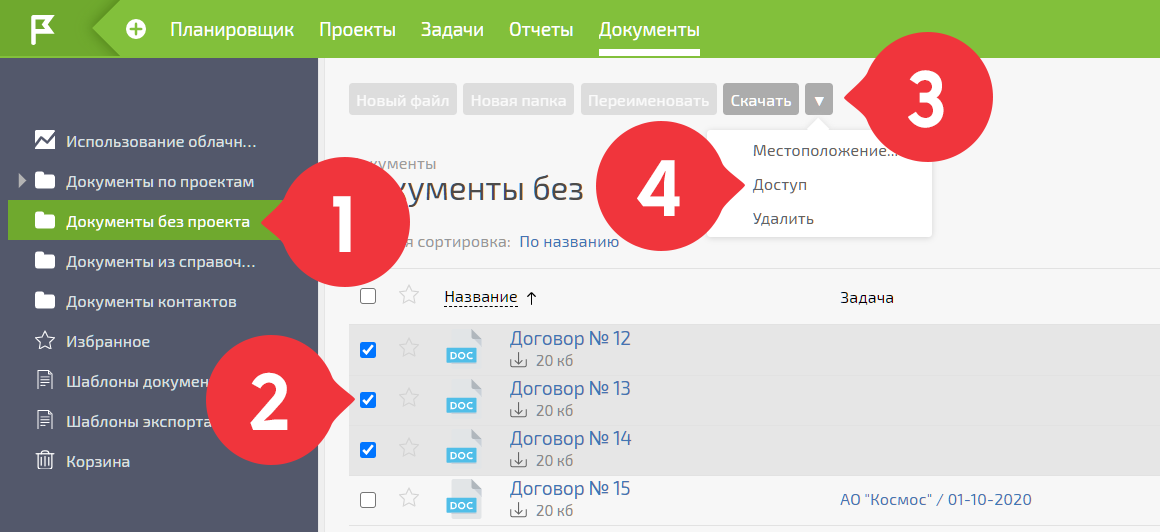This screenshot has height=532, width=1160.
Task: Click download icon under Договор № 15
Action: pos(519,510)
